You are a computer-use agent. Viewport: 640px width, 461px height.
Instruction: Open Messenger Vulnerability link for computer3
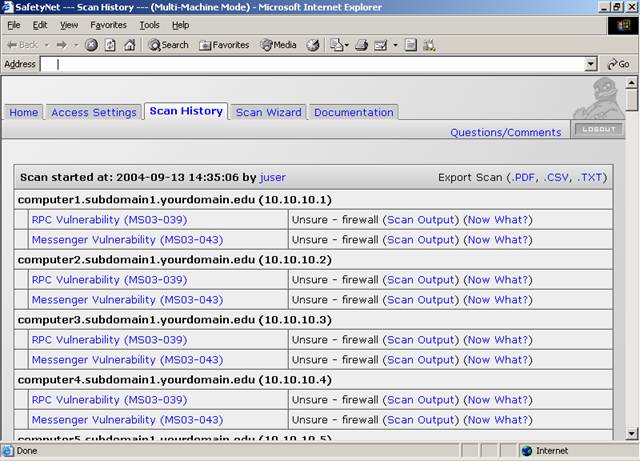pos(127,360)
